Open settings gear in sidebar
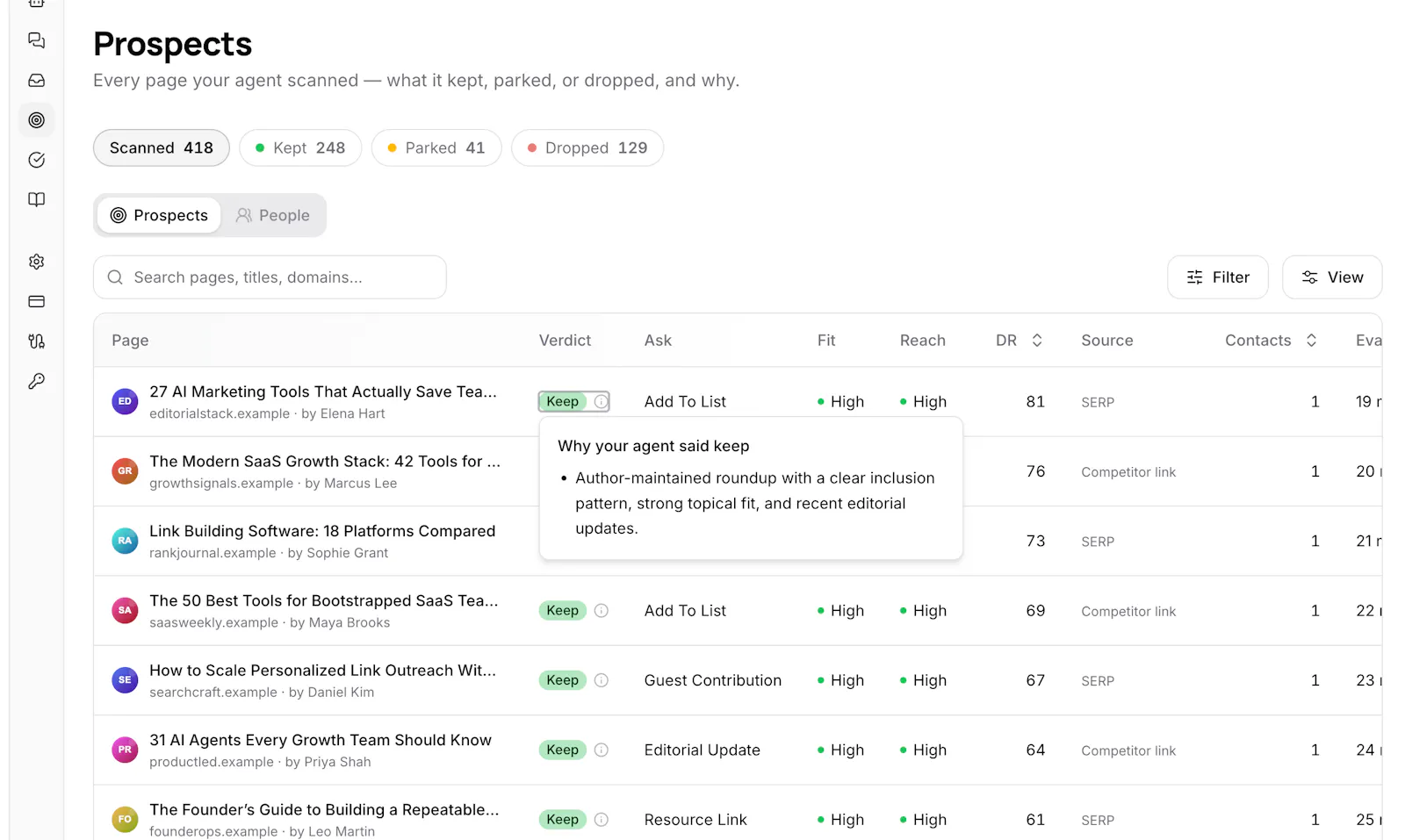 (x=36, y=262)
